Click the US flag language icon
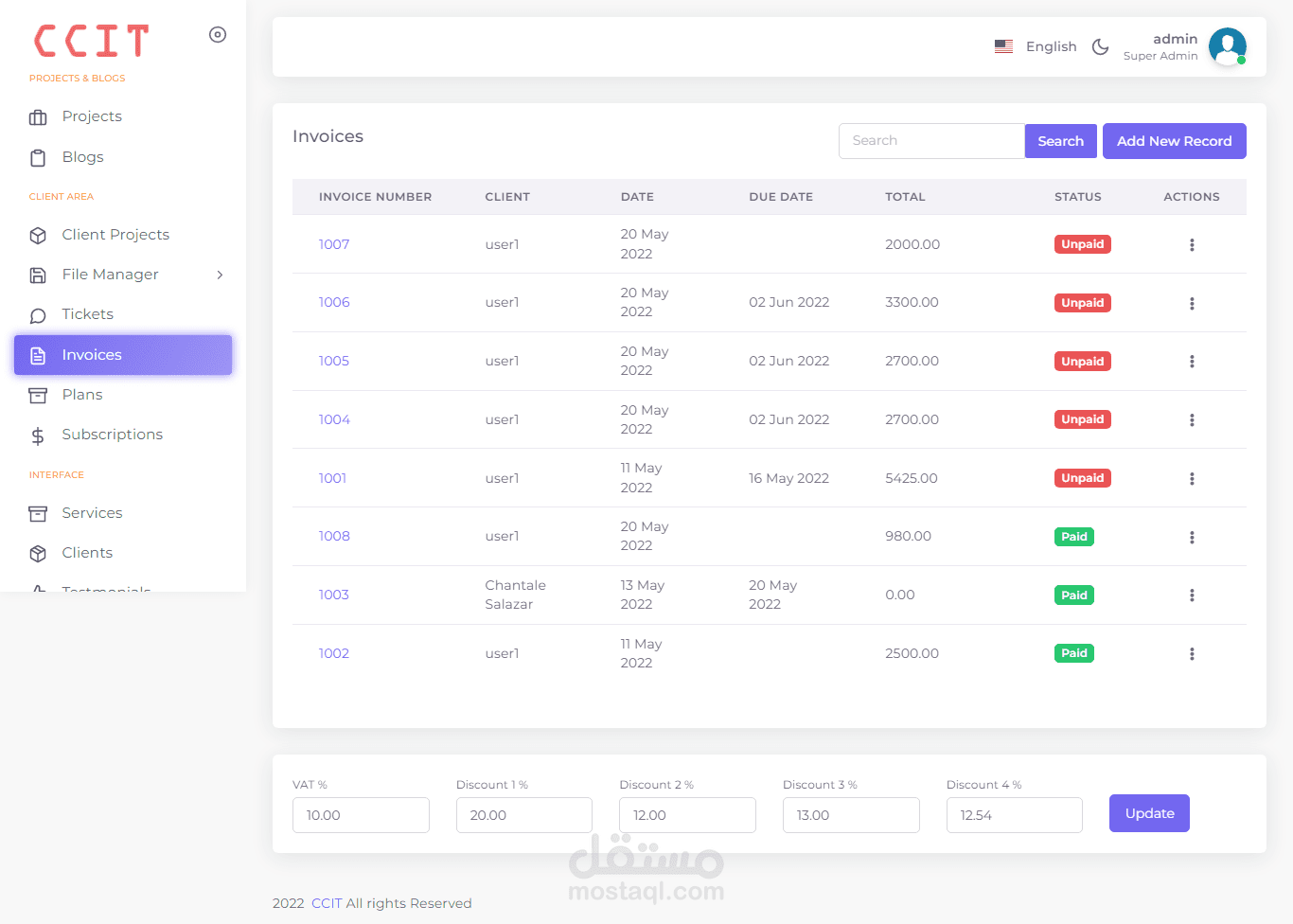The width and height of the screenshot is (1293, 924). point(1004,46)
